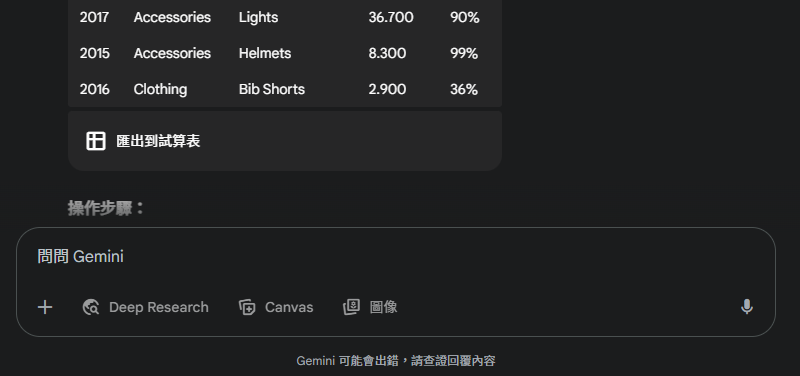Select the Deep Research label
This screenshot has height=376, width=800.
coord(159,307)
